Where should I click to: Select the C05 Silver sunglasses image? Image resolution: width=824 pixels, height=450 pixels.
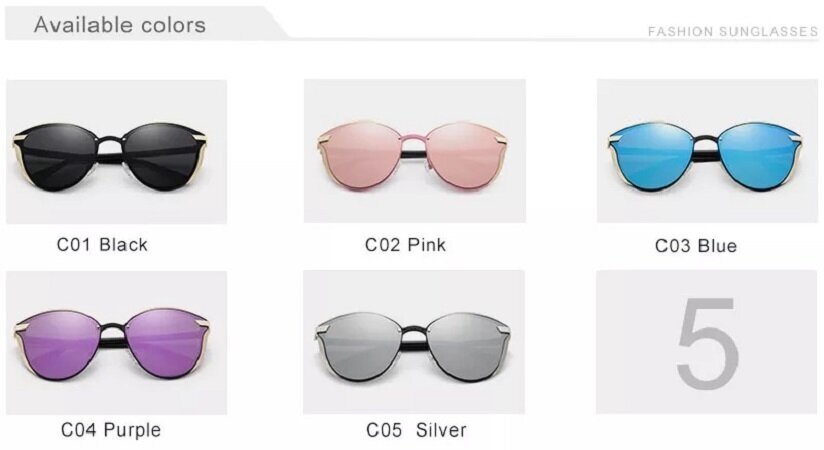[x=414, y=342]
